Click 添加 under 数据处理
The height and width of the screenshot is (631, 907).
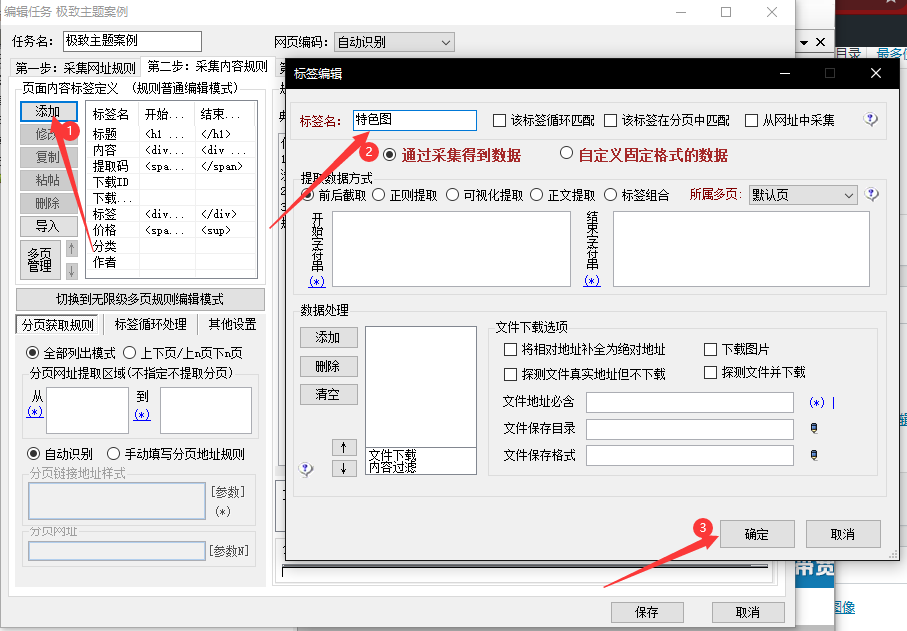(x=329, y=337)
